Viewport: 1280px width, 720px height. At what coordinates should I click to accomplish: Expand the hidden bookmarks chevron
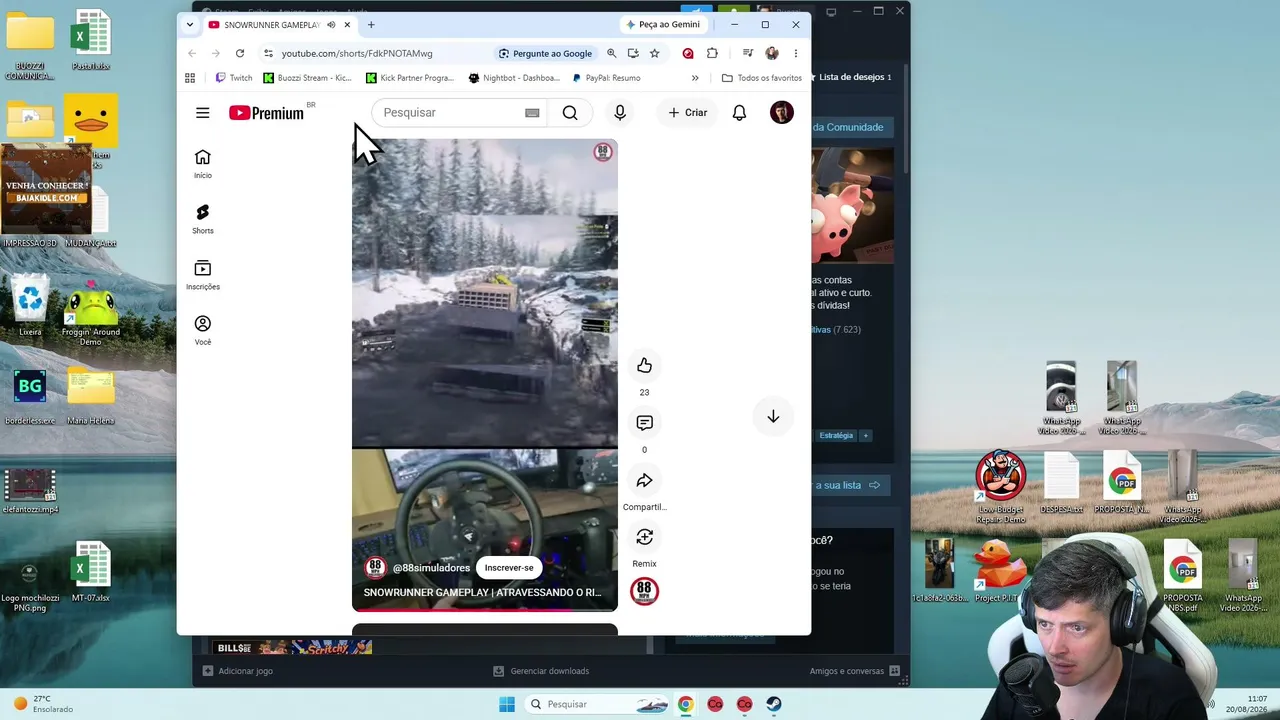pos(695,78)
